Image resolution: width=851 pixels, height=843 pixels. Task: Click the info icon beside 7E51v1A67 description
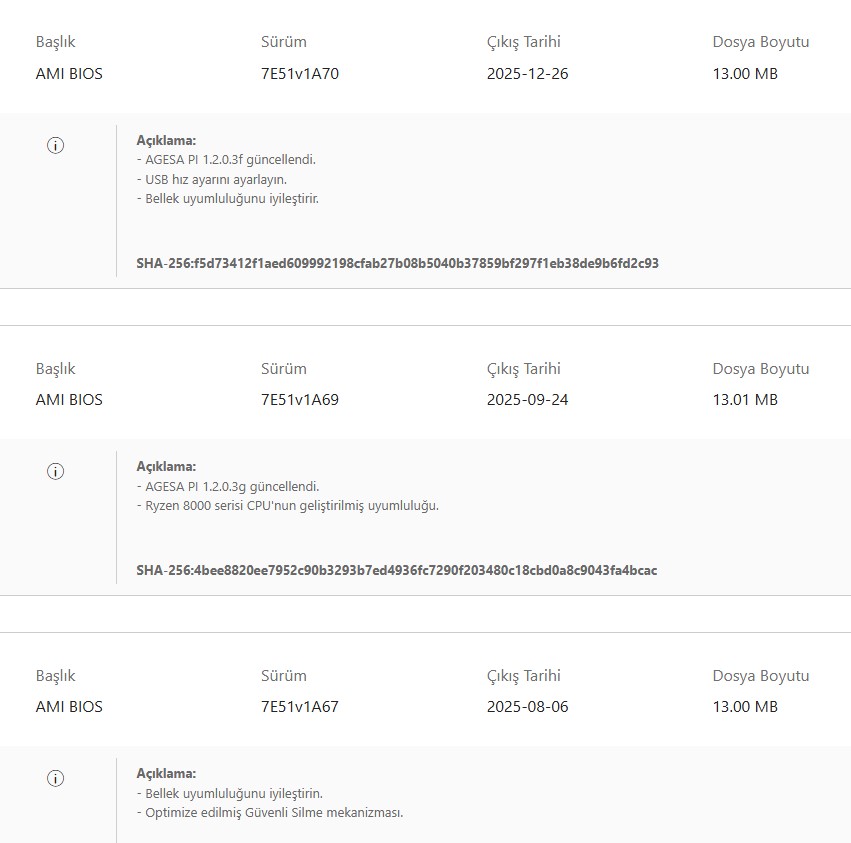[56, 778]
